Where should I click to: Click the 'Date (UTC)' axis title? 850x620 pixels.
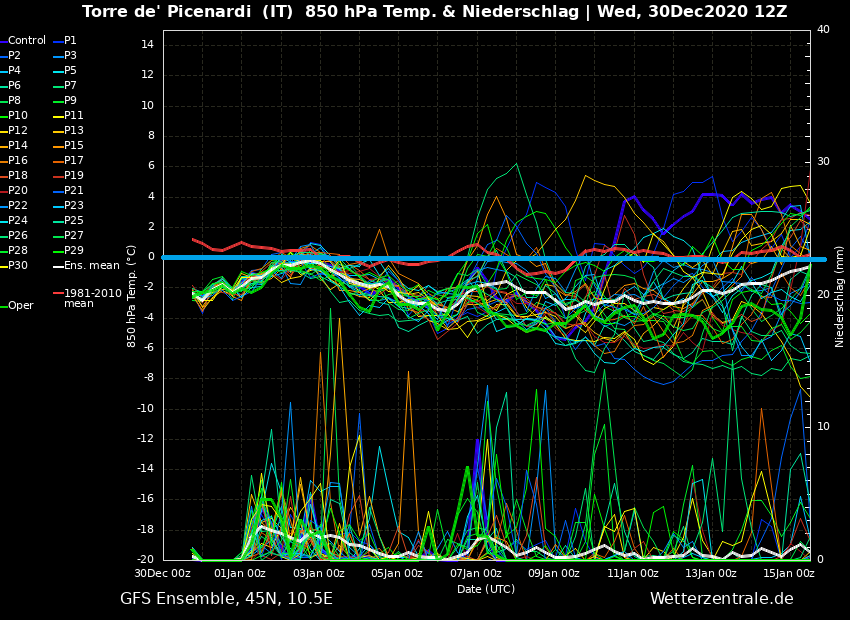(x=486, y=589)
